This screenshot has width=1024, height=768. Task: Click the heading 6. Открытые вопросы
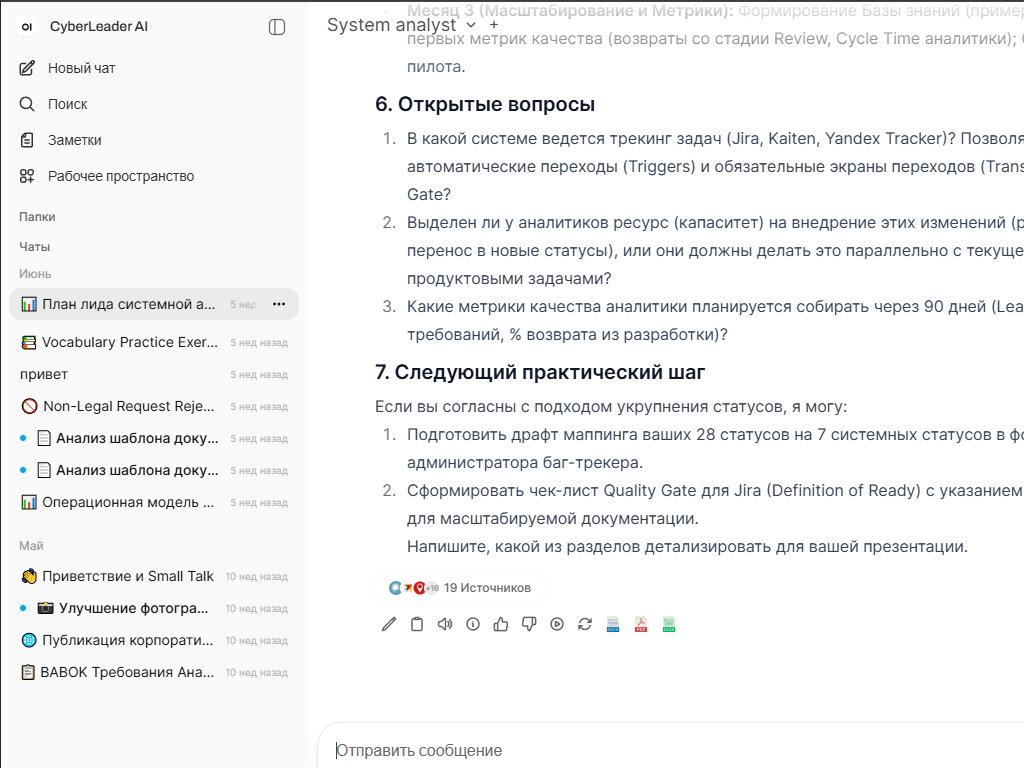485,104
